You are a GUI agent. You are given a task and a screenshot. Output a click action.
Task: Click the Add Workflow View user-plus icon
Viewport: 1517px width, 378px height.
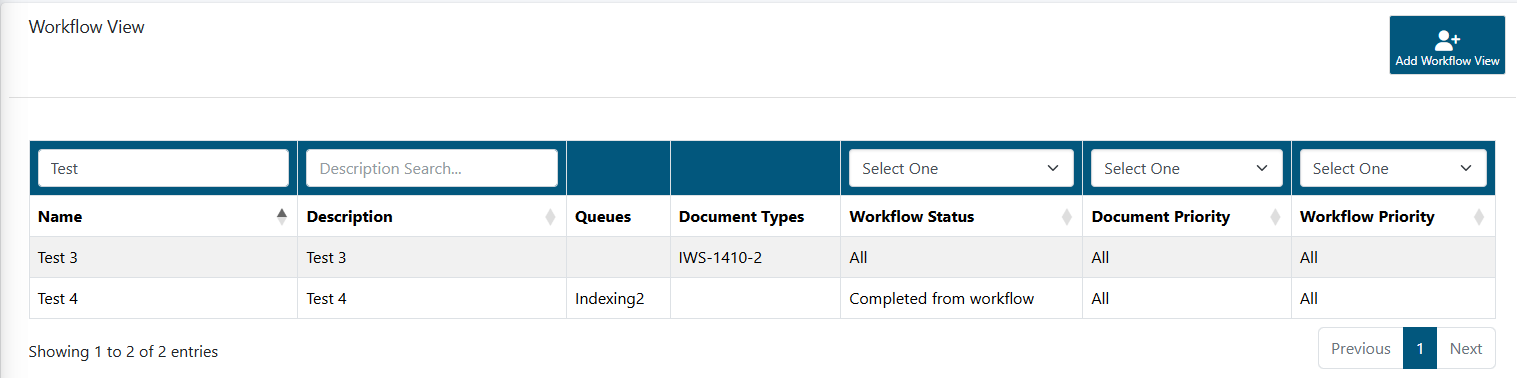click(x=1447, y=41)
